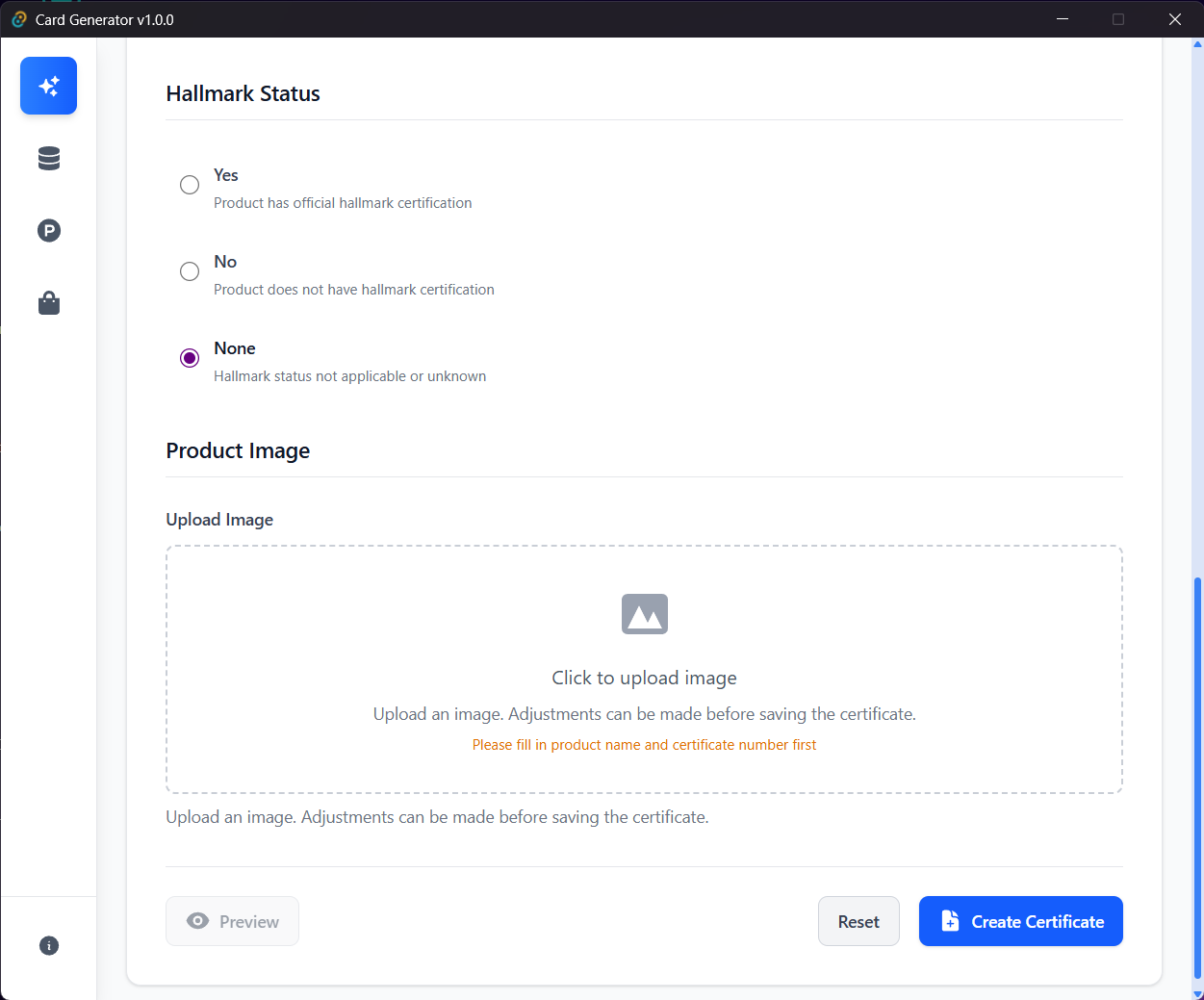Click the Card Generator logo in titlebar
This screenshot has width=1204, height=1000.
point(18,19)
